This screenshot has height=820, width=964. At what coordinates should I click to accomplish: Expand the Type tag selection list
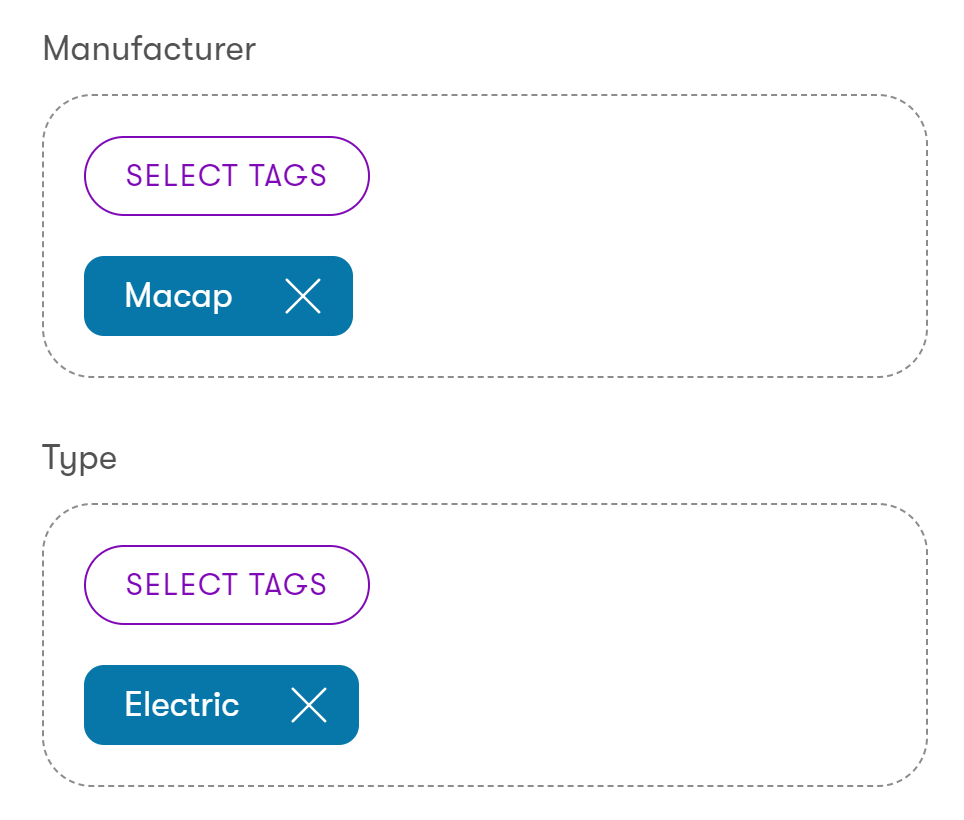click(x=227, y=585)
